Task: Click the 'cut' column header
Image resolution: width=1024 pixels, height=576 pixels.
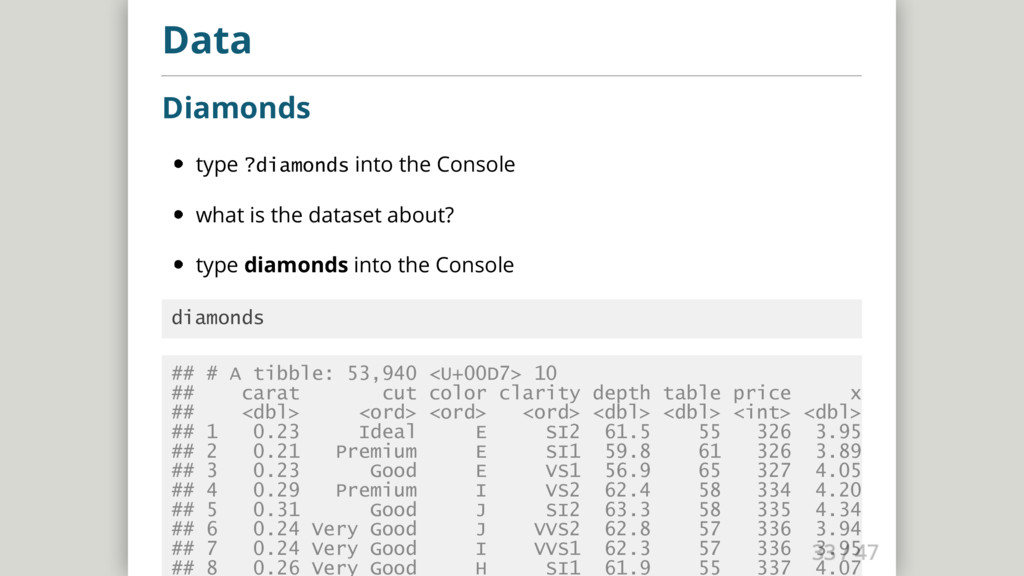Action: click(x=399, y=393)
